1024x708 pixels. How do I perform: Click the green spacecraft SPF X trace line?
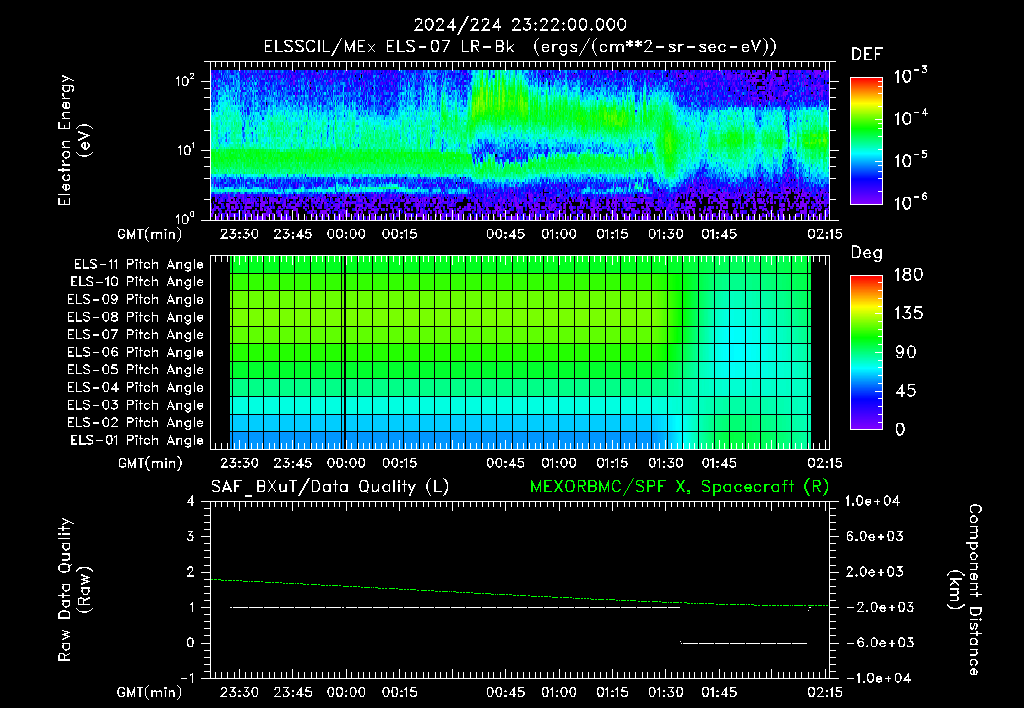[x=520, y=593]
